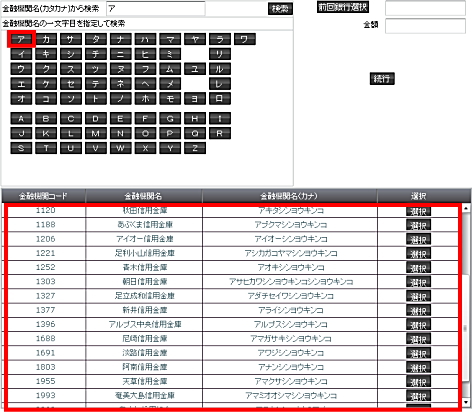This screenshot has width=474, height=413.
Task: Pick the ウ kana button
Action: pos(21,69)
